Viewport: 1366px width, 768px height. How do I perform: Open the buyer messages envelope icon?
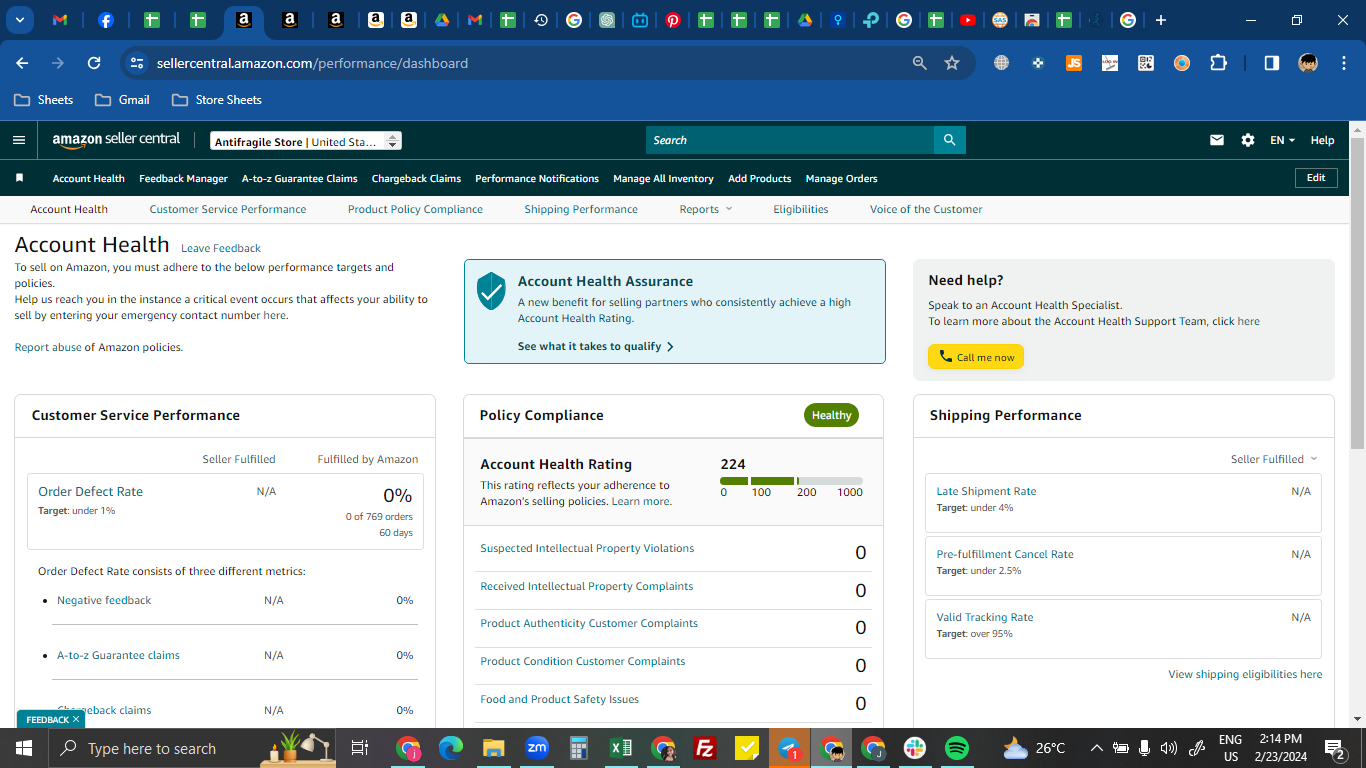(x=1217, y=140)
